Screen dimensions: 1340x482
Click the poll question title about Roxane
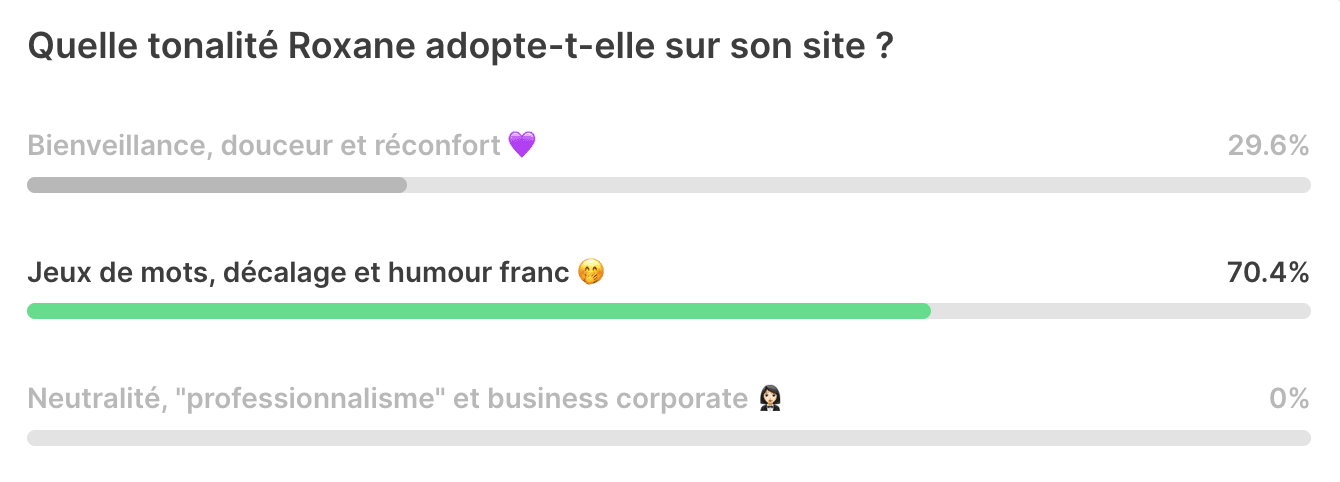(460, 46)
